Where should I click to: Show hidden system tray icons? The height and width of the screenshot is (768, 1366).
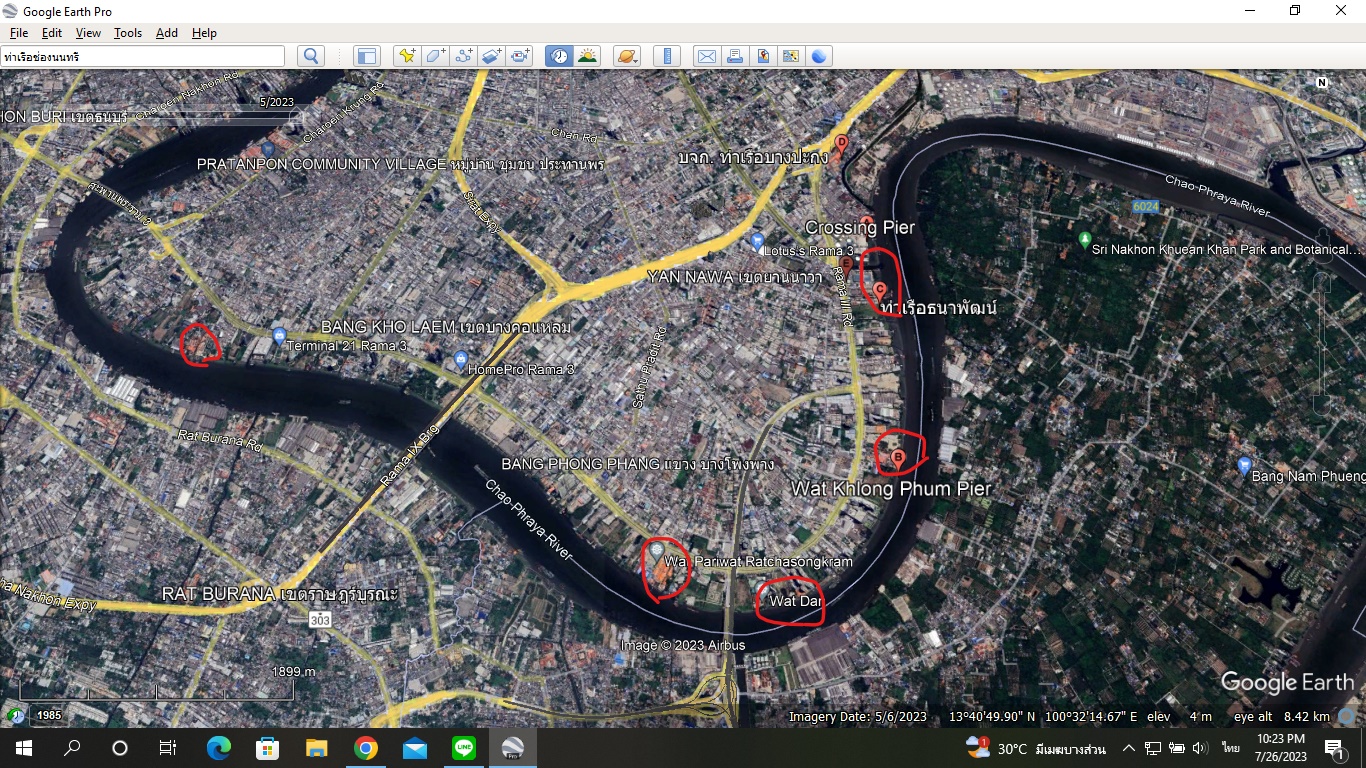[1129, 748]
